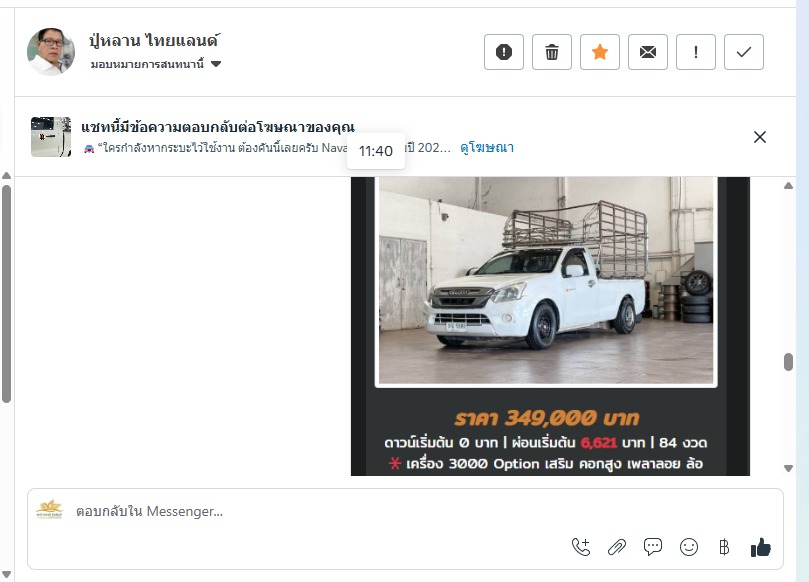The image size is (809, 582).
Task: Click the left list scrollbar thumb
Action: coord(6,294)
